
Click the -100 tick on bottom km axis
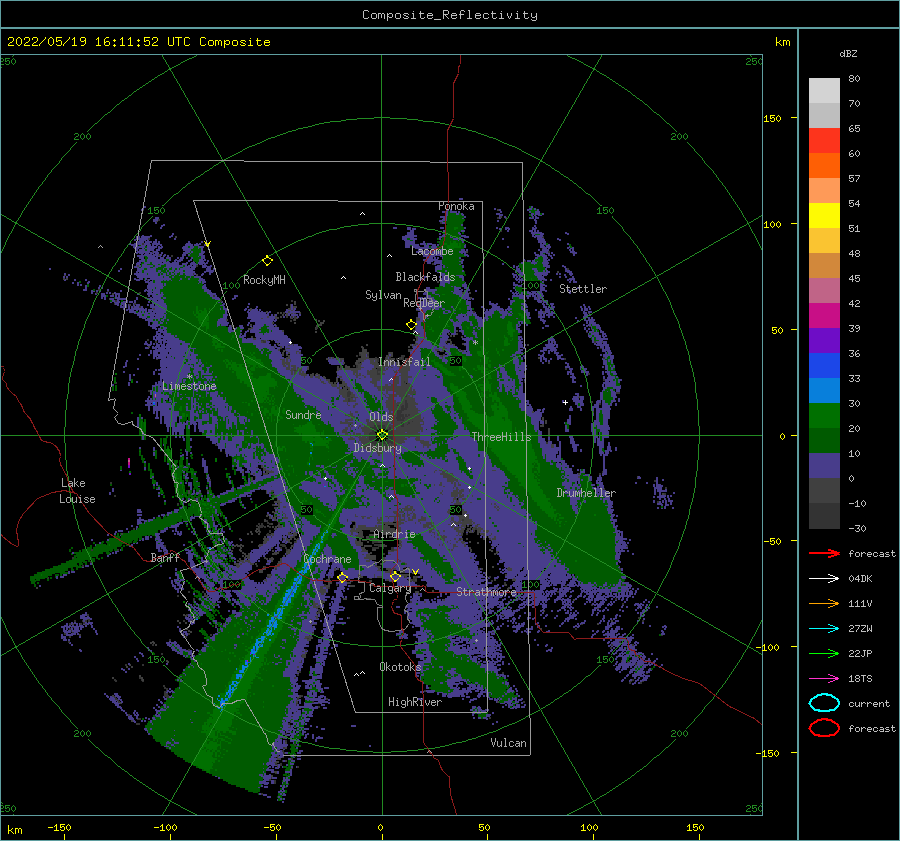(x=165, y=828)
